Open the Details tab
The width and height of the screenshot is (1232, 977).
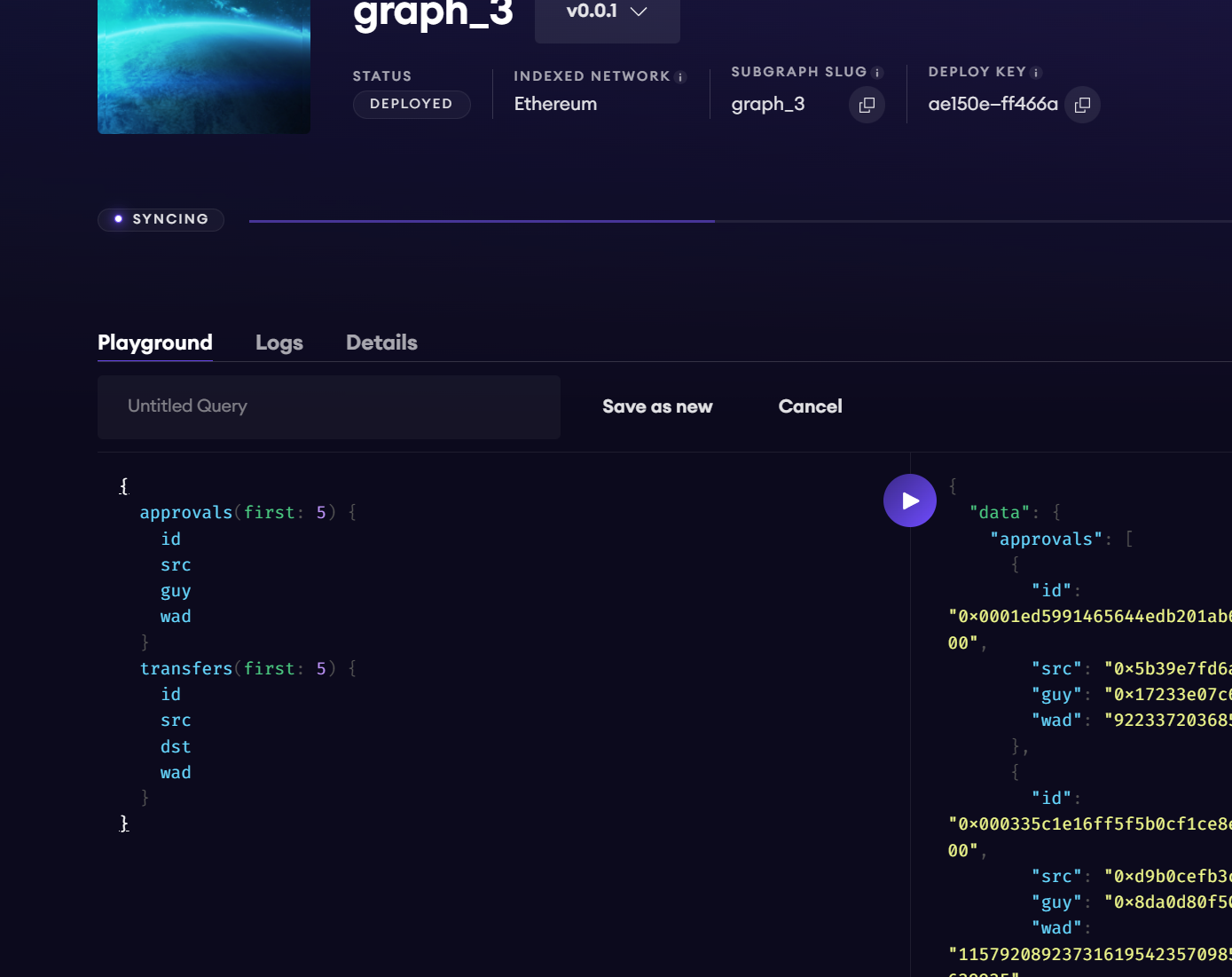coord(381,343)
